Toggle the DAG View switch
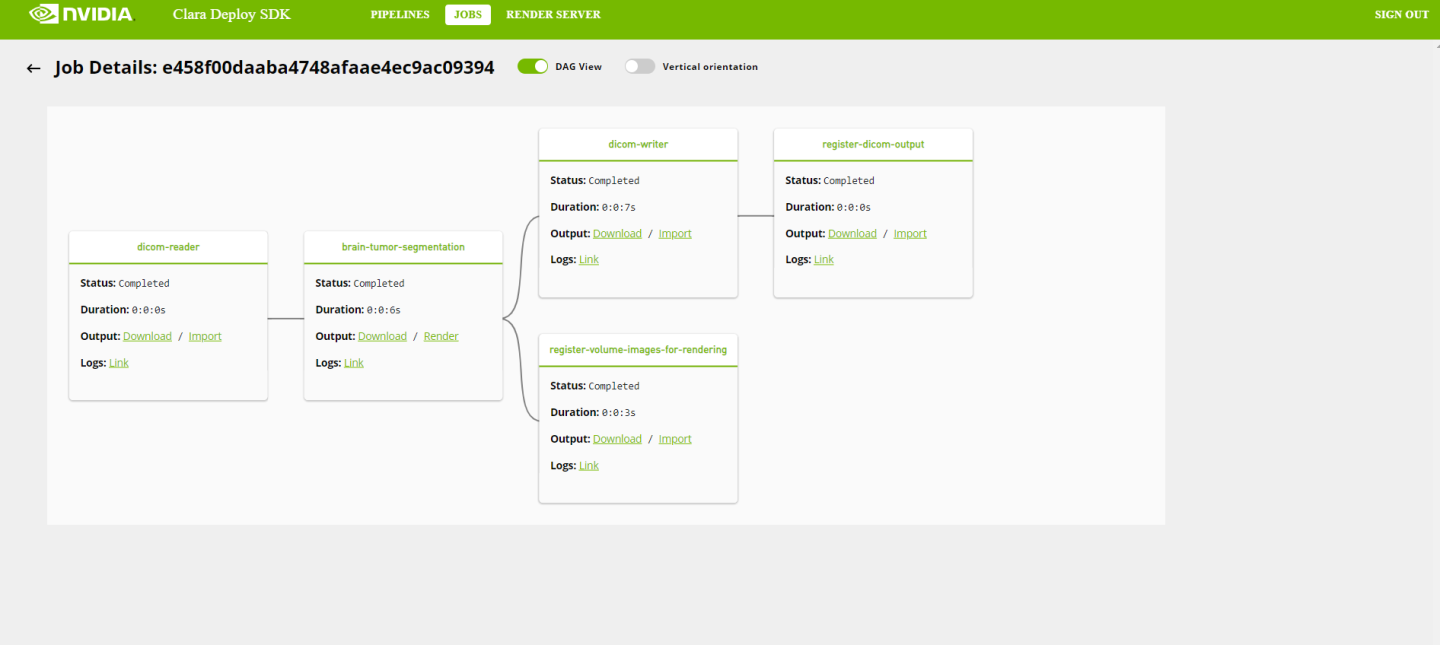The height and width of the screenshot is (645, 1440). click(x=533, y=66)
